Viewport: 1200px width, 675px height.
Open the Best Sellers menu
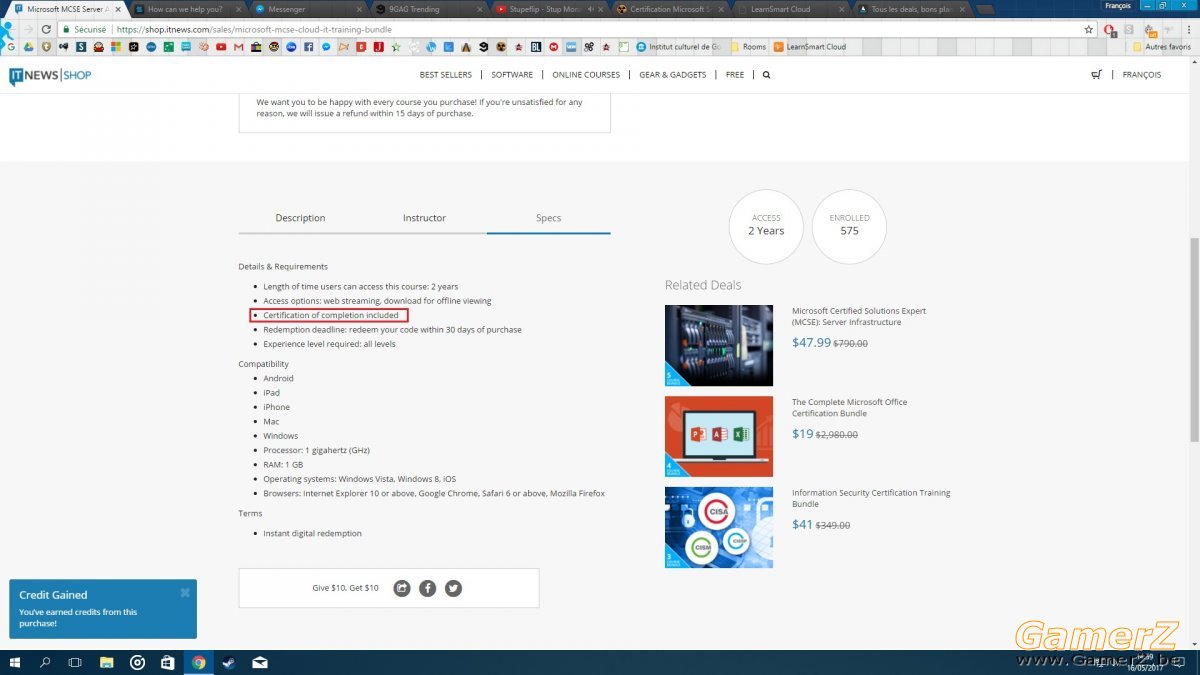(446, 75)
